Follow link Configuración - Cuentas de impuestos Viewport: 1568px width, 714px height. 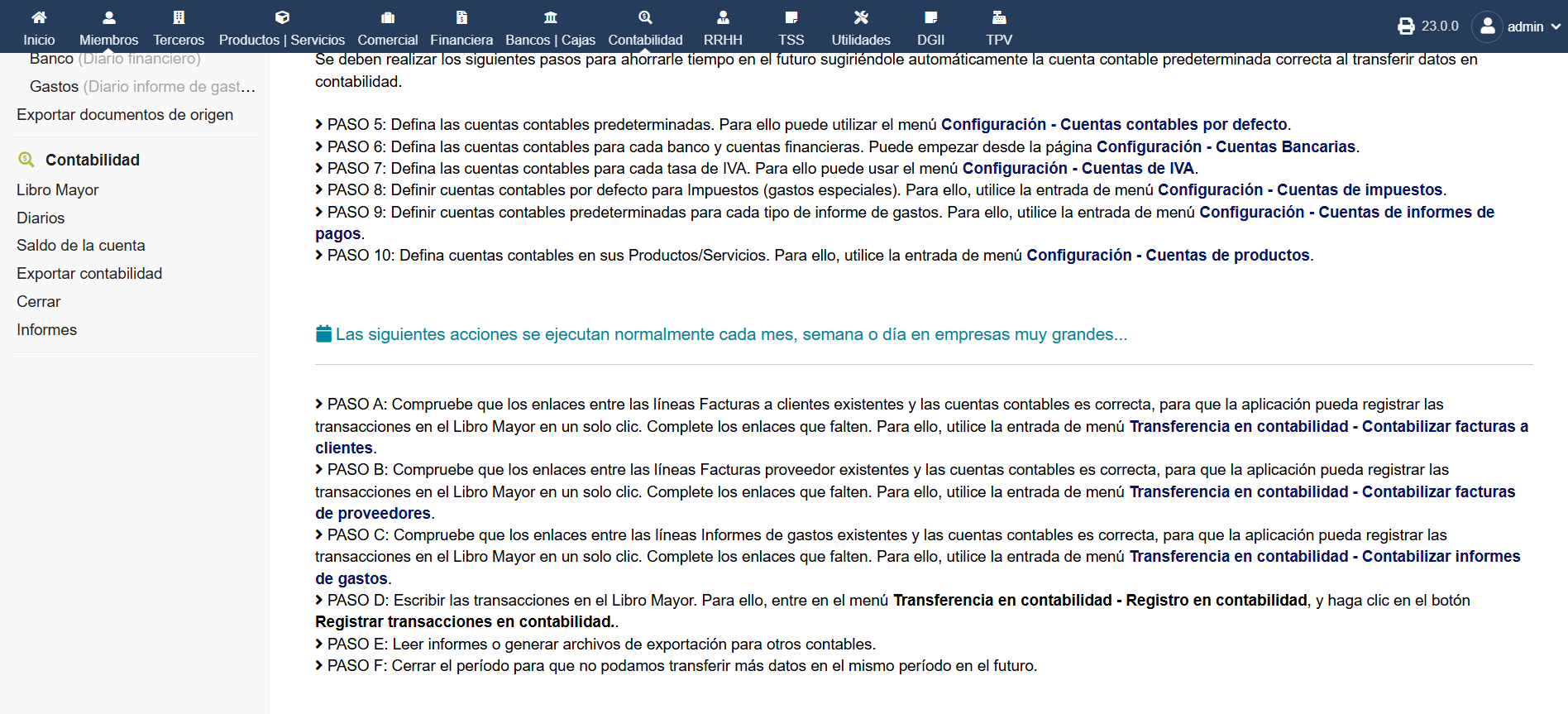[x=1300, y=190]
